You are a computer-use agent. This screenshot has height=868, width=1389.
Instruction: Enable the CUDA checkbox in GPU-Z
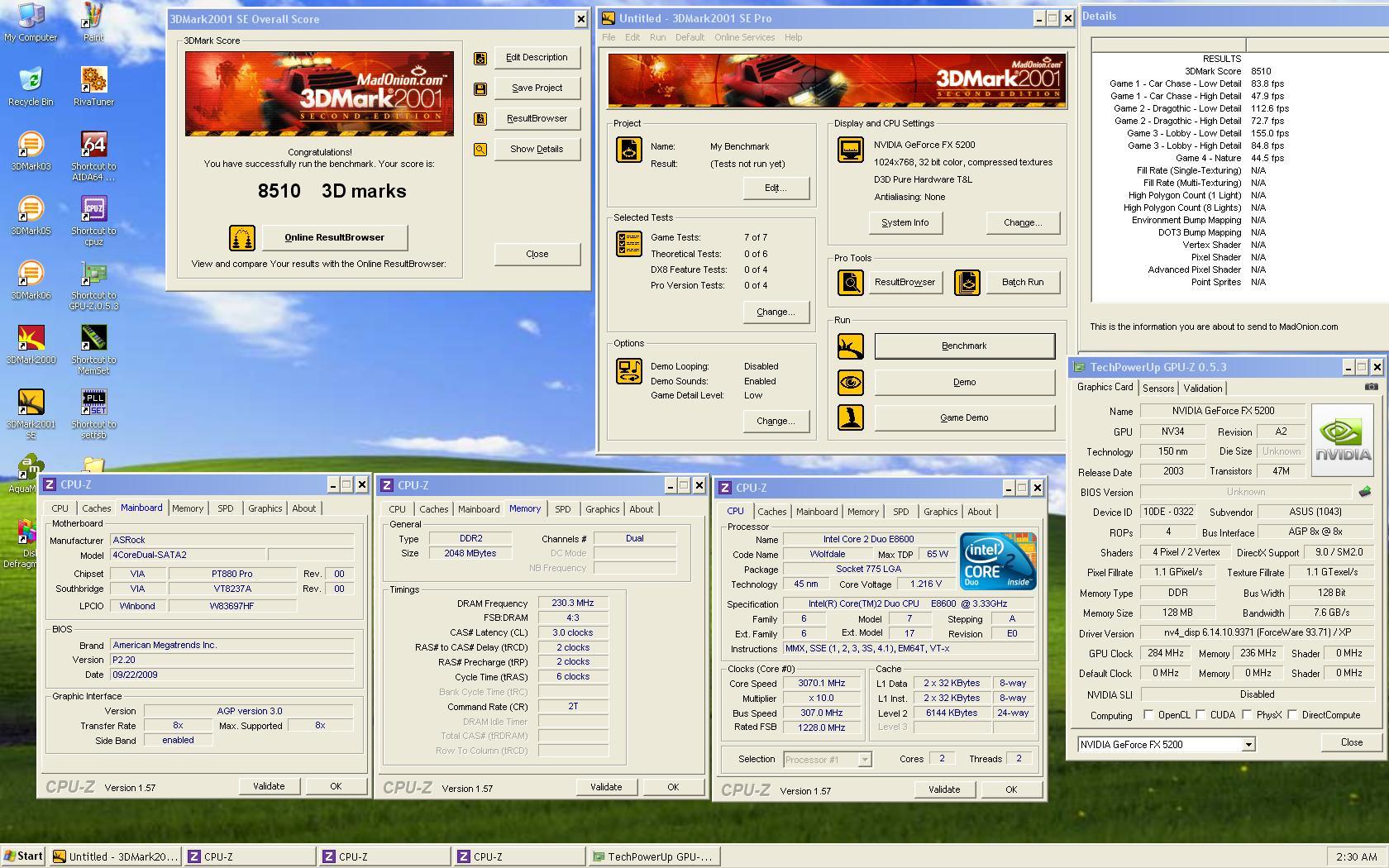1200,714
